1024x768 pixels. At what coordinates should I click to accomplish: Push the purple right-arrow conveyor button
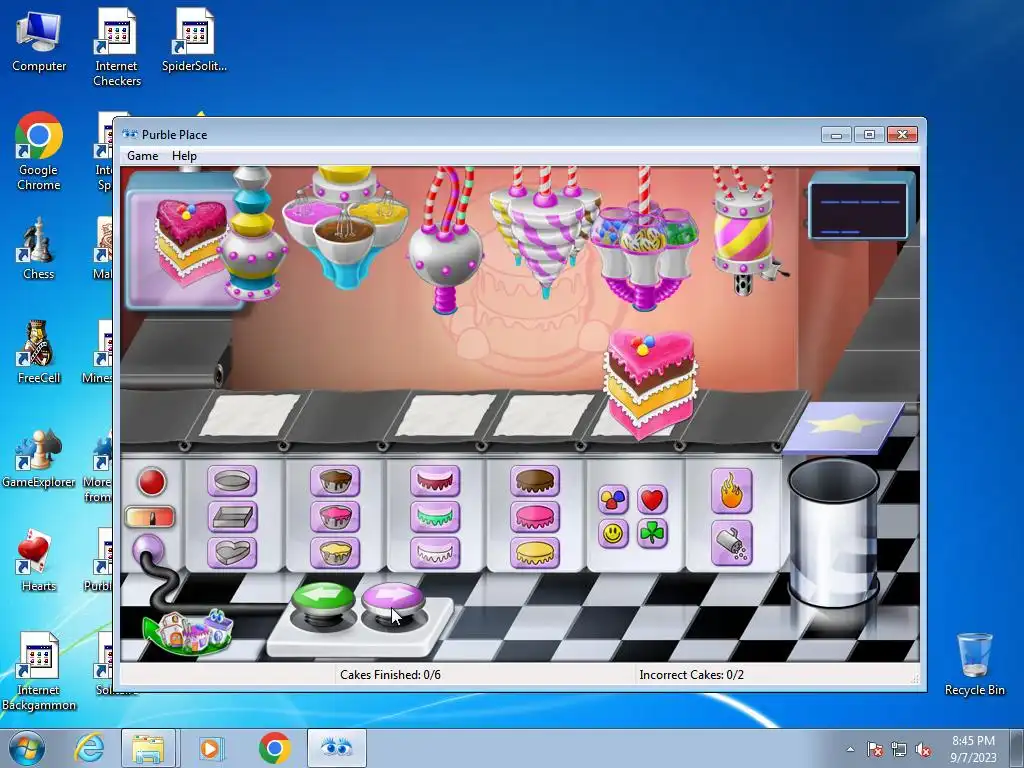click(392, 598)
